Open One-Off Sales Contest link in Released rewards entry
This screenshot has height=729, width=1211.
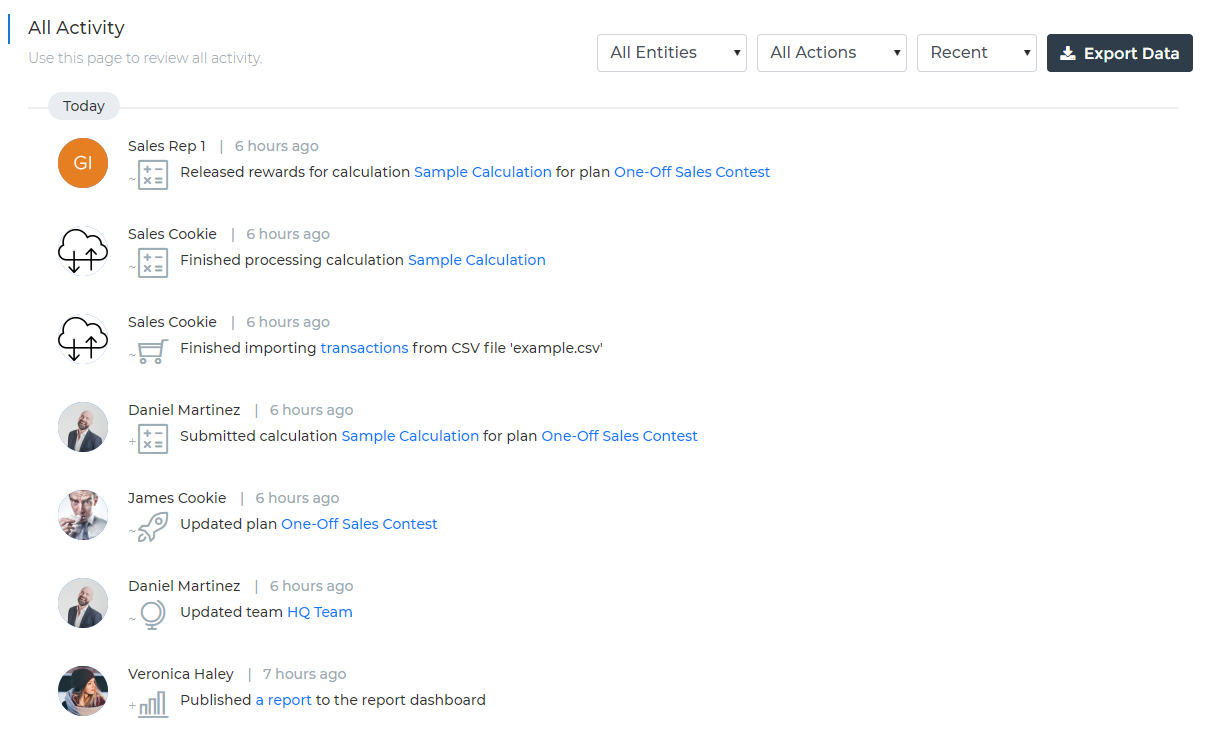(x=692, y=172)
